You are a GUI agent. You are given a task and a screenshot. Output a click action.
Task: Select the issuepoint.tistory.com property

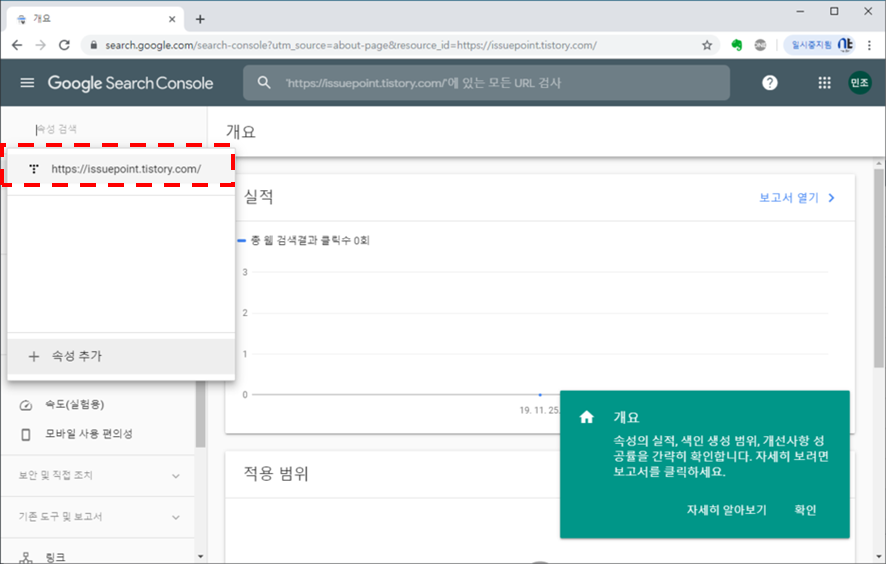(x=120, y=168)
